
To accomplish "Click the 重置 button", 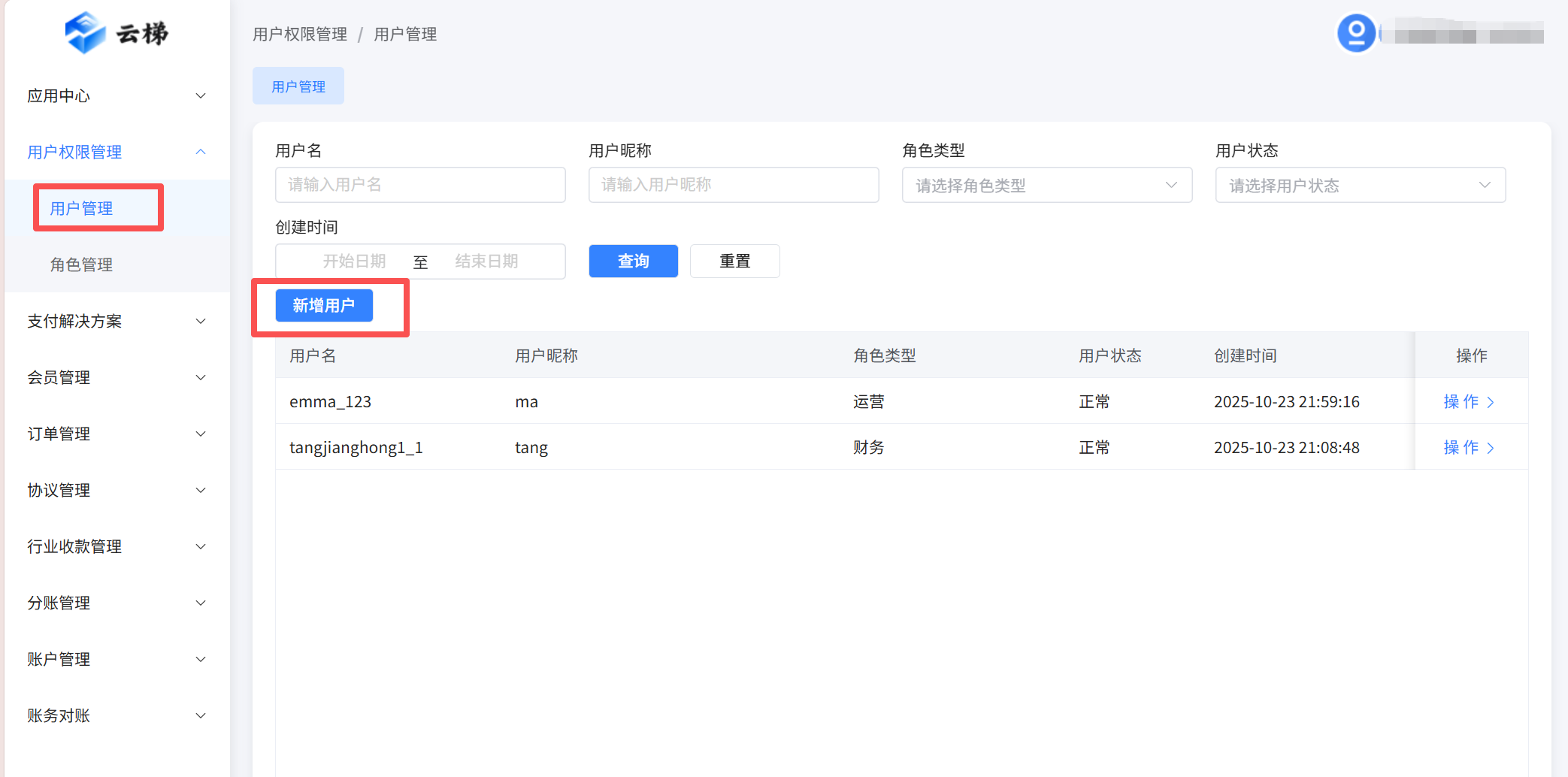I will coord(734,262).
